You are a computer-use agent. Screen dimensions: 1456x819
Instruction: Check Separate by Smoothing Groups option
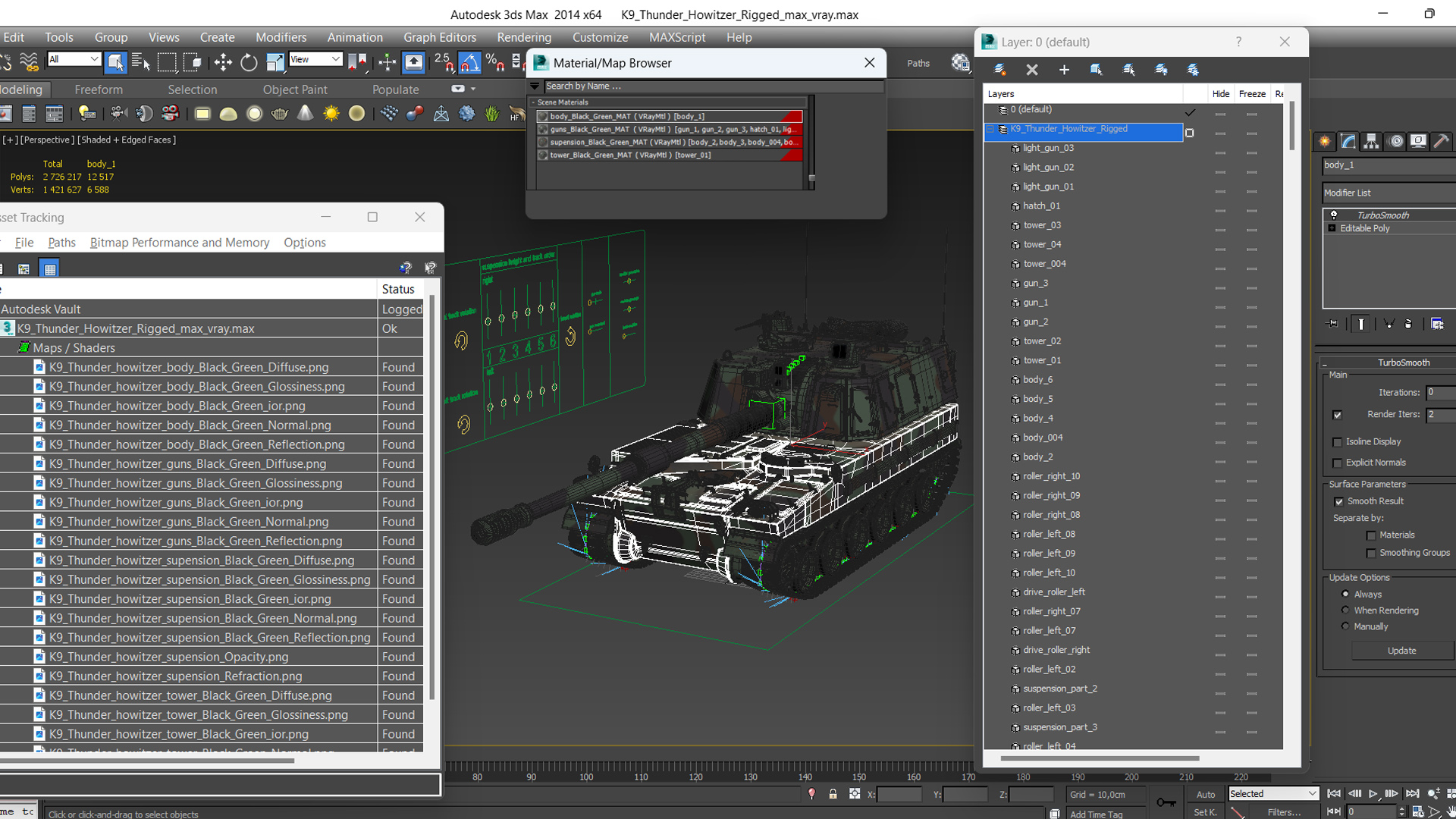tap(1371, 554)
